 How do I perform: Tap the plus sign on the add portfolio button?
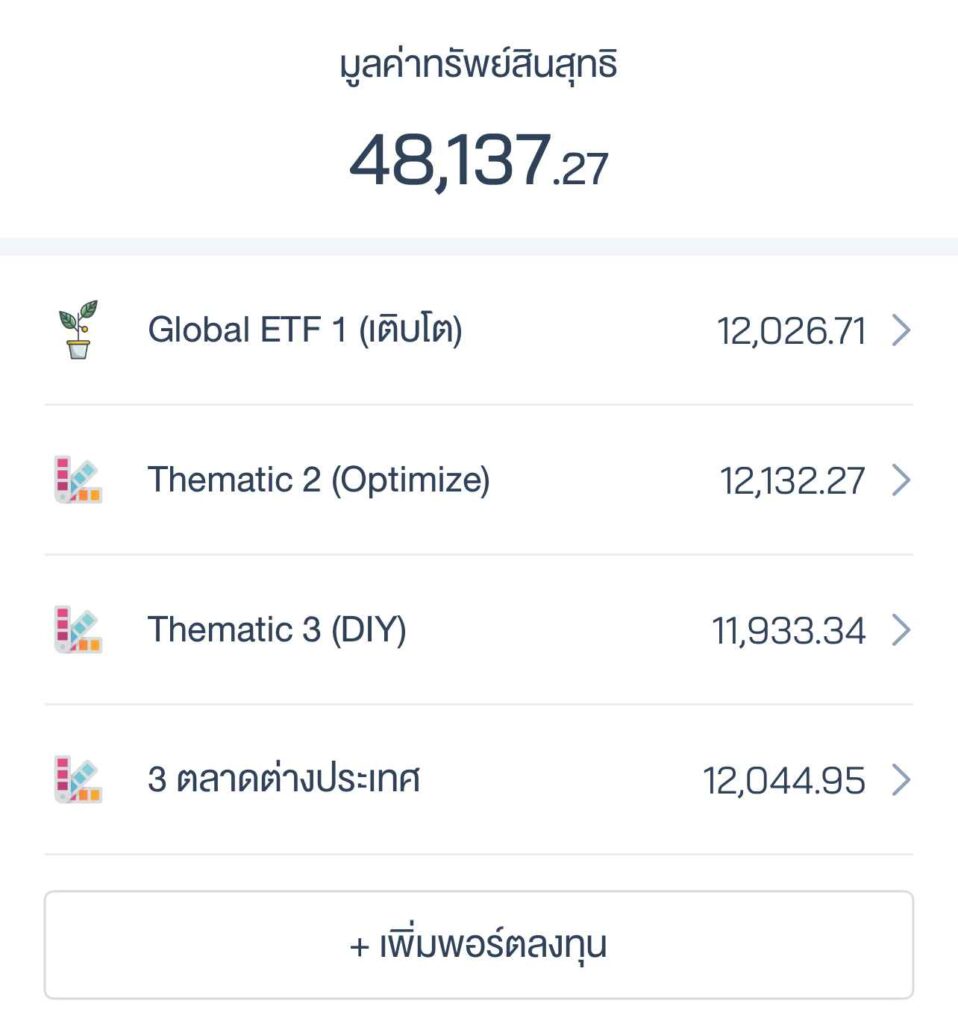point(360,946)
